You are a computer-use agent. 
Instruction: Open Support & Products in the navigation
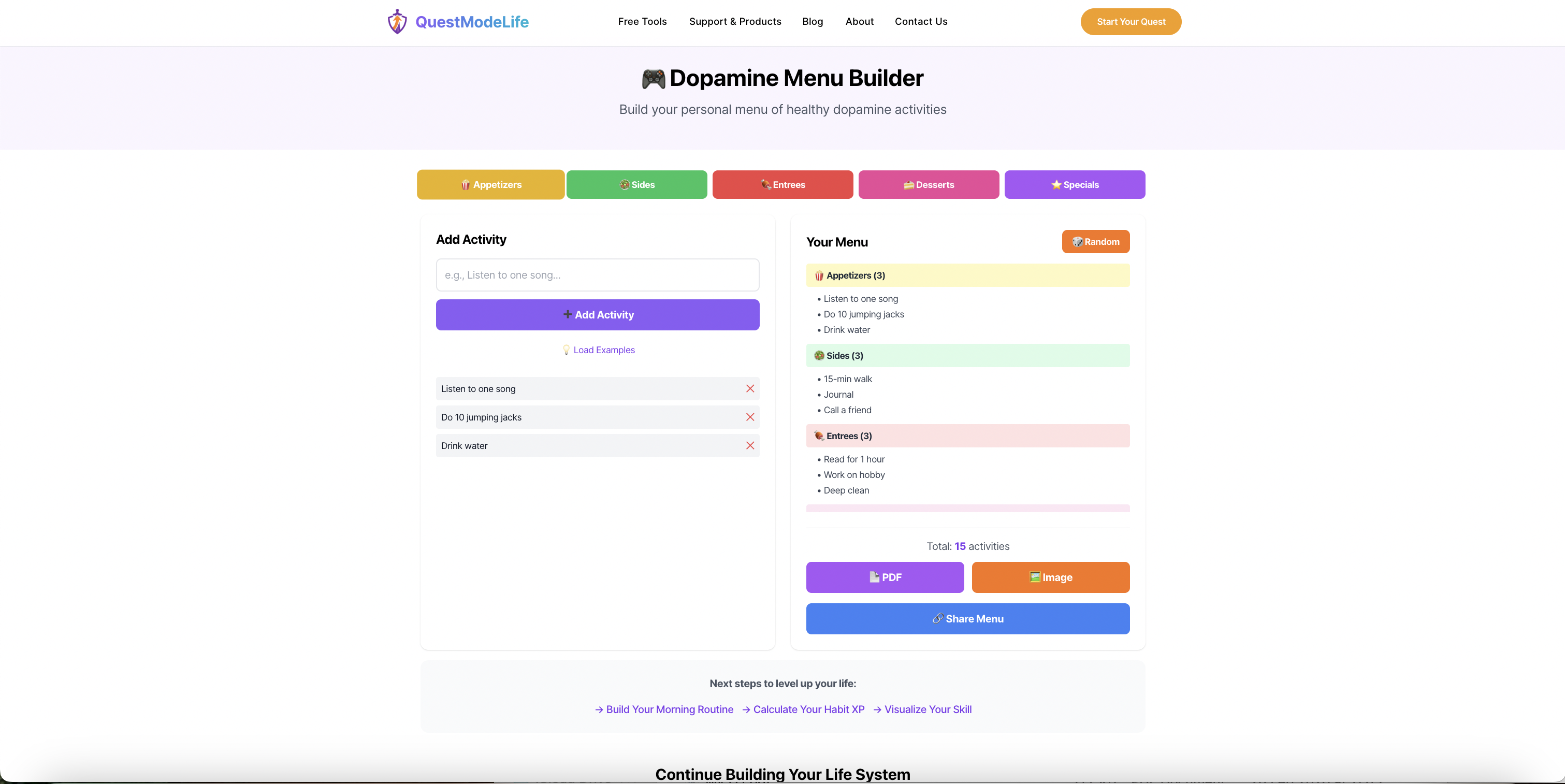[x=735, y=21]
